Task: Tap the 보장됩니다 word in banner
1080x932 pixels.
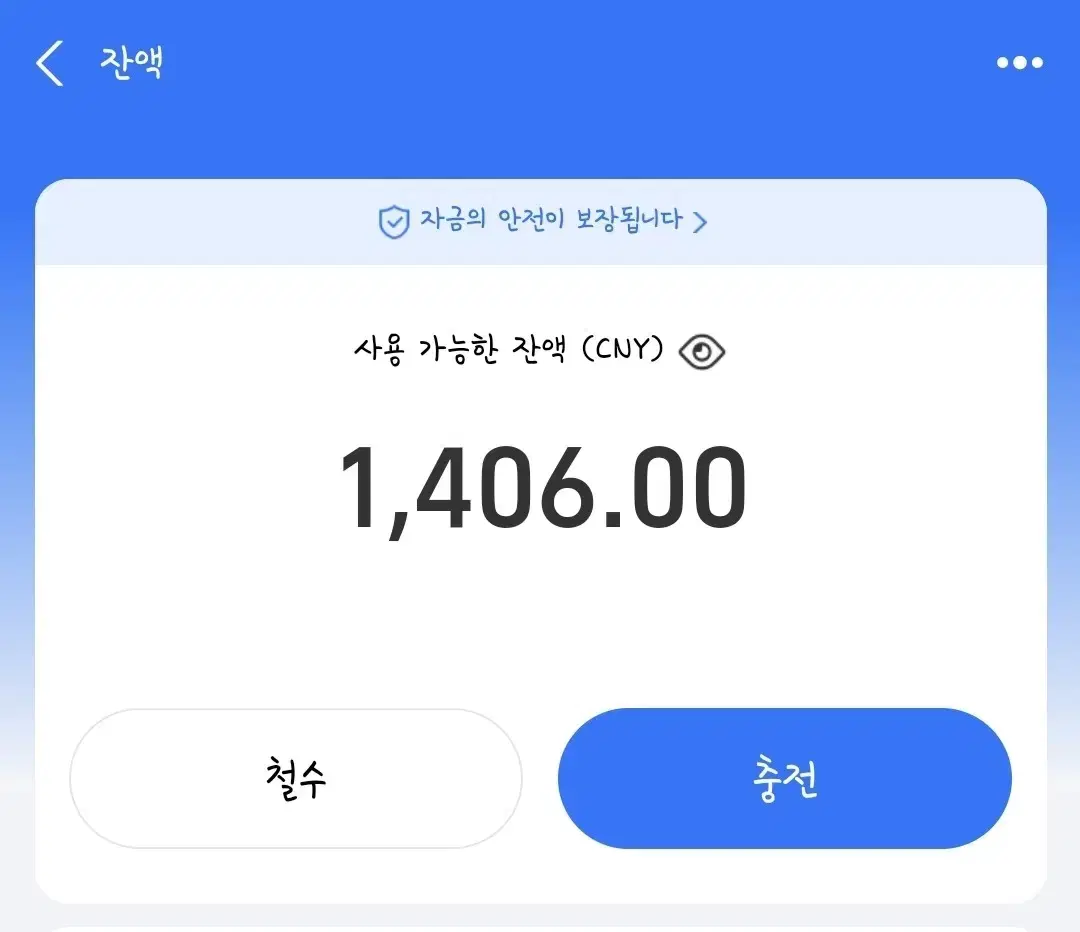Action: (629, 220)
